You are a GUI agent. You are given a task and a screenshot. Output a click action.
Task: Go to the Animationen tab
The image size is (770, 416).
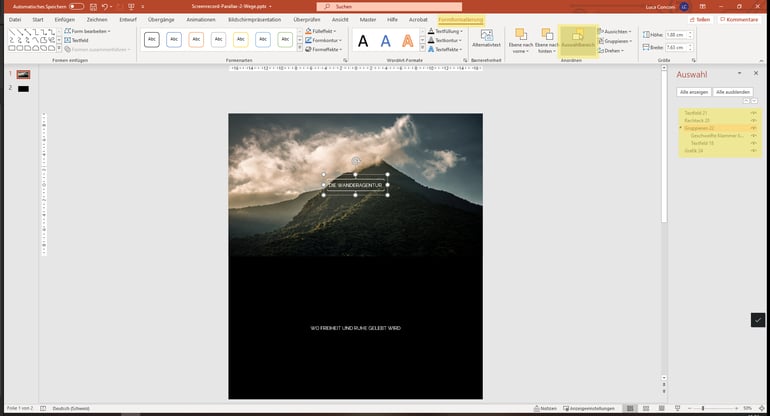[201, 20]
